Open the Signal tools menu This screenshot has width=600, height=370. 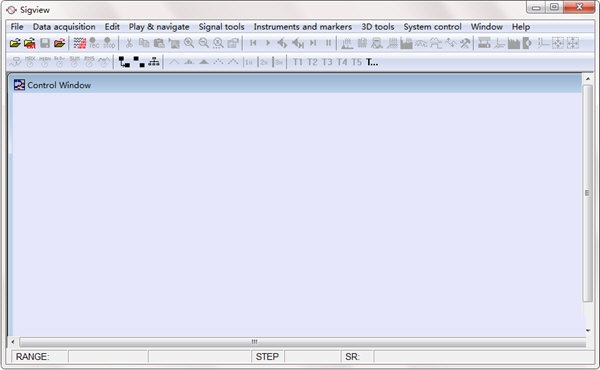pos(221,27)
